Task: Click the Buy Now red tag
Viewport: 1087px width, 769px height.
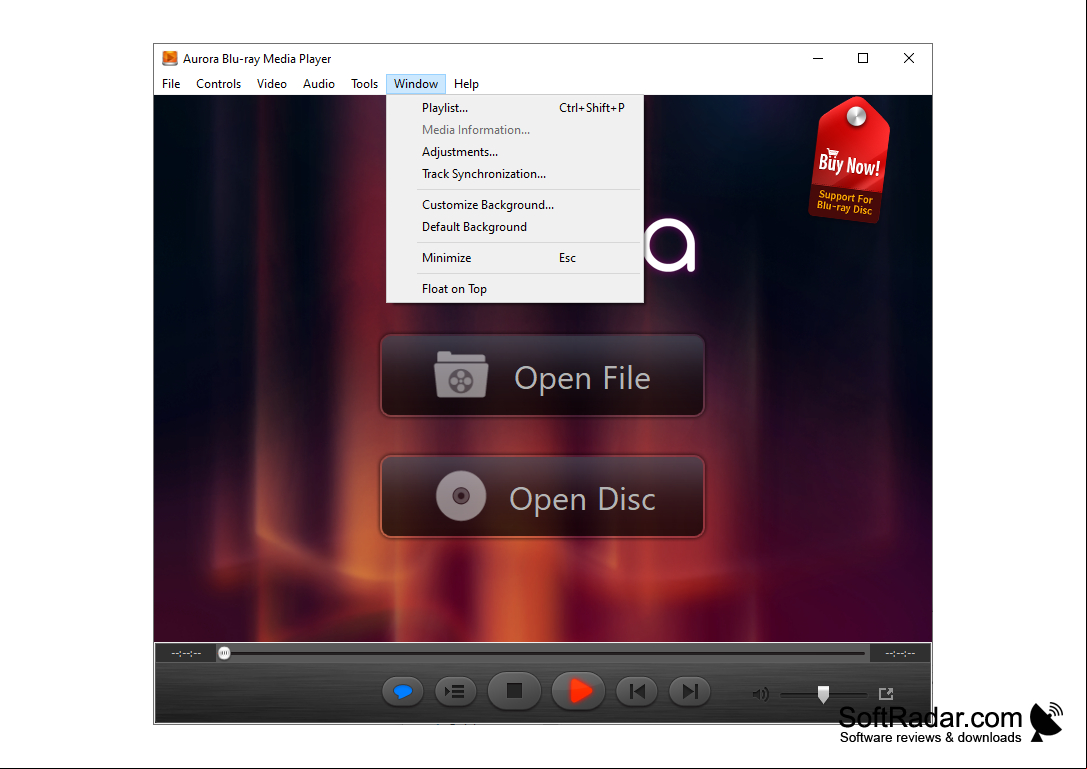Action: pyautogui.click(x=849, y=160)
